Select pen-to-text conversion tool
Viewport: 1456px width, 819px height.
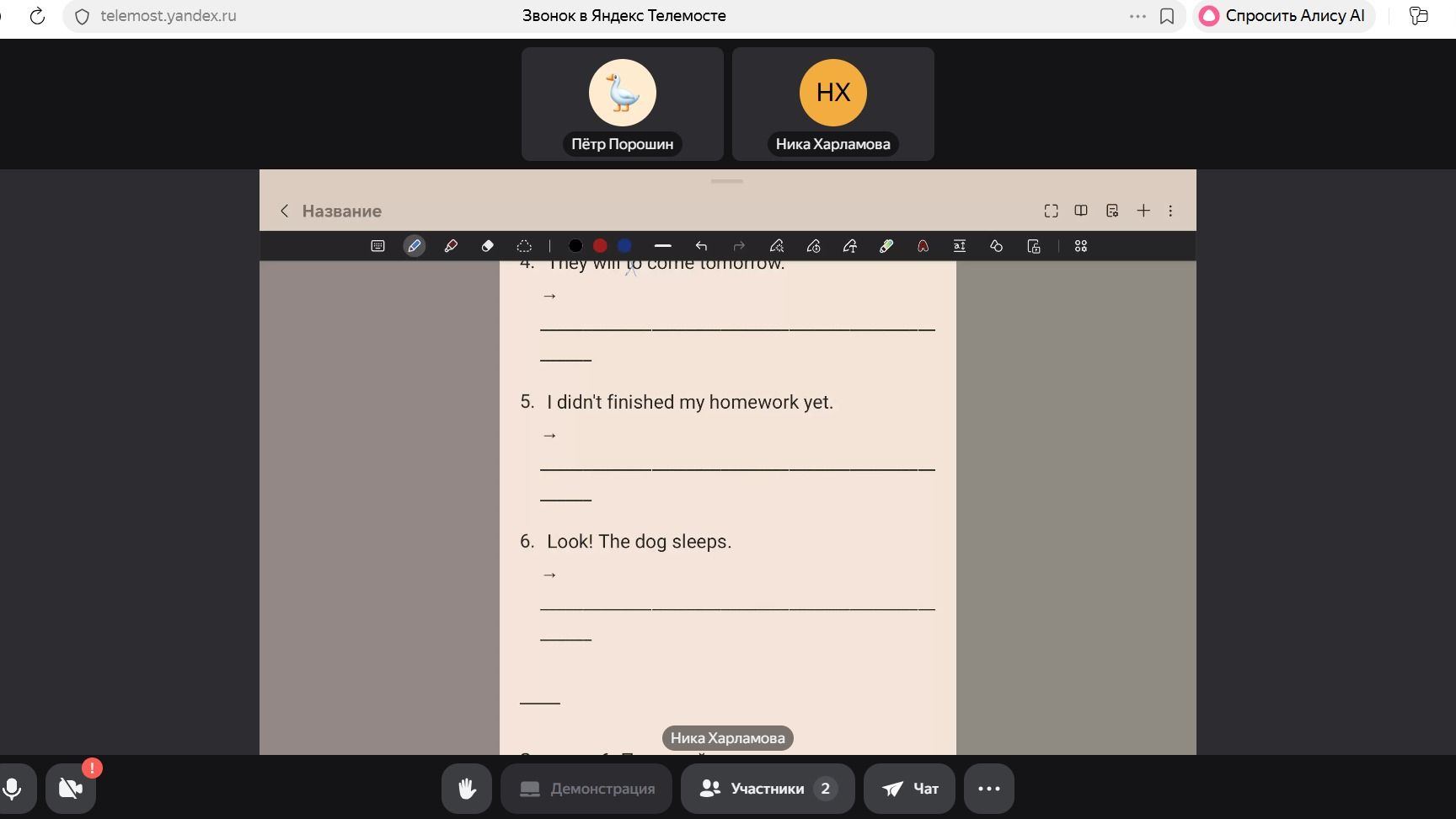click(x=849, y=246)
